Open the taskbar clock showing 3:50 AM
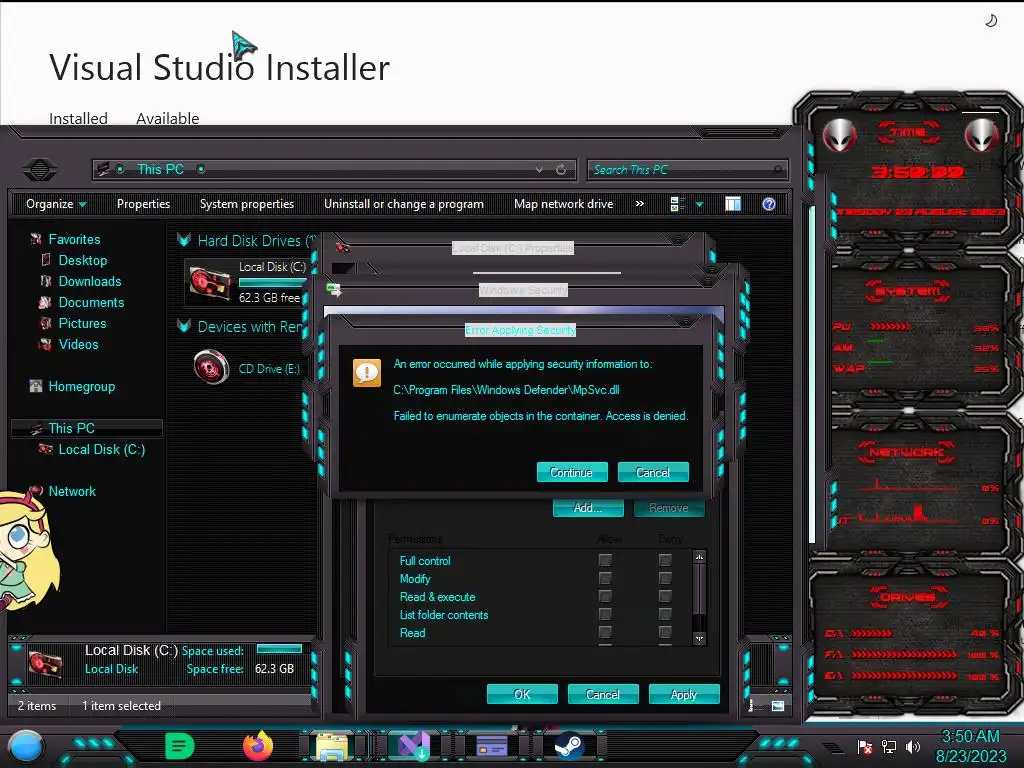This screenshot has height=768, width=1024. pyautogui.click(x=971, y=746)
